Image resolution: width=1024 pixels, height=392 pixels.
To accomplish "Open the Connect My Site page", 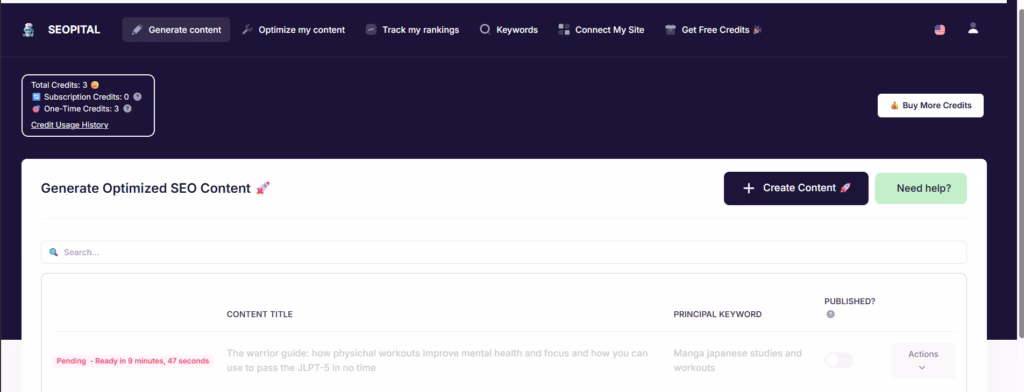I will pos(601,30).
